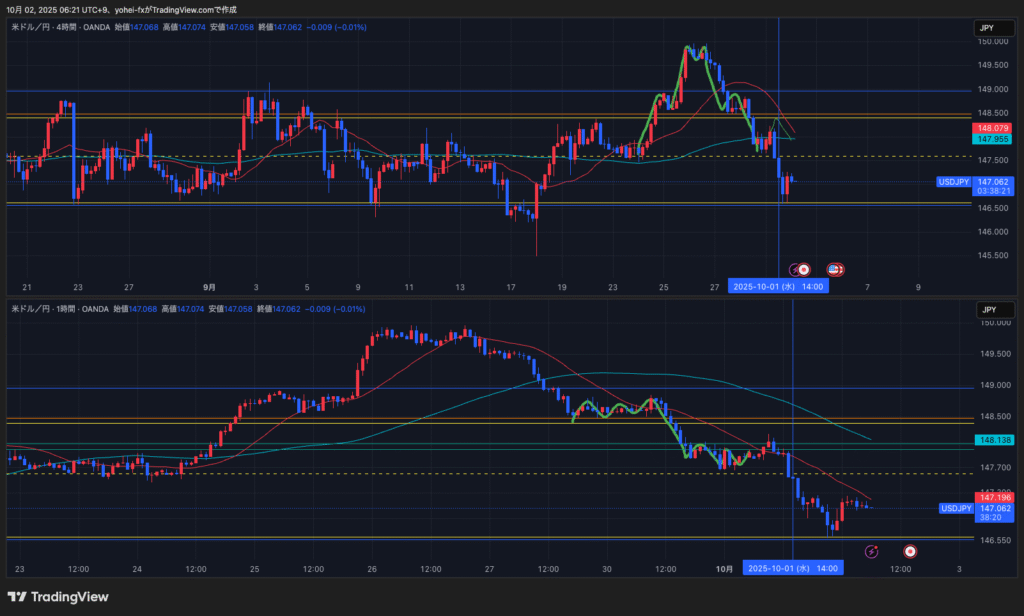
Task: Click the 2025-10-01 14:00 time label on lower chart
Action: 793,568
